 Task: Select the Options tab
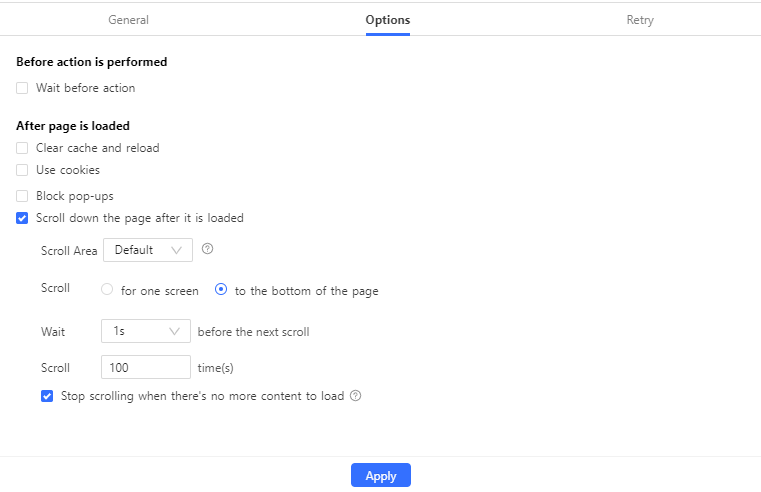(387, 20)
